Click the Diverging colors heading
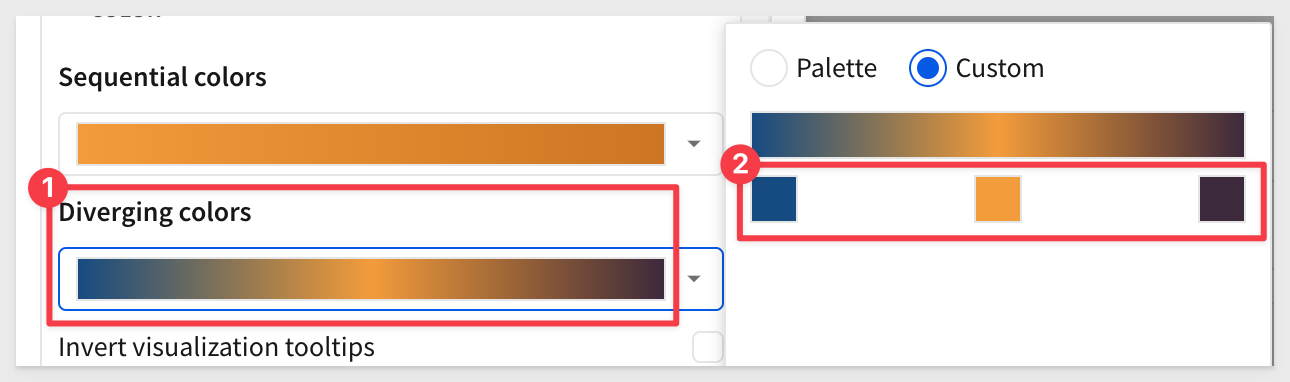1290x382 pixels. (x=155, y=212)
